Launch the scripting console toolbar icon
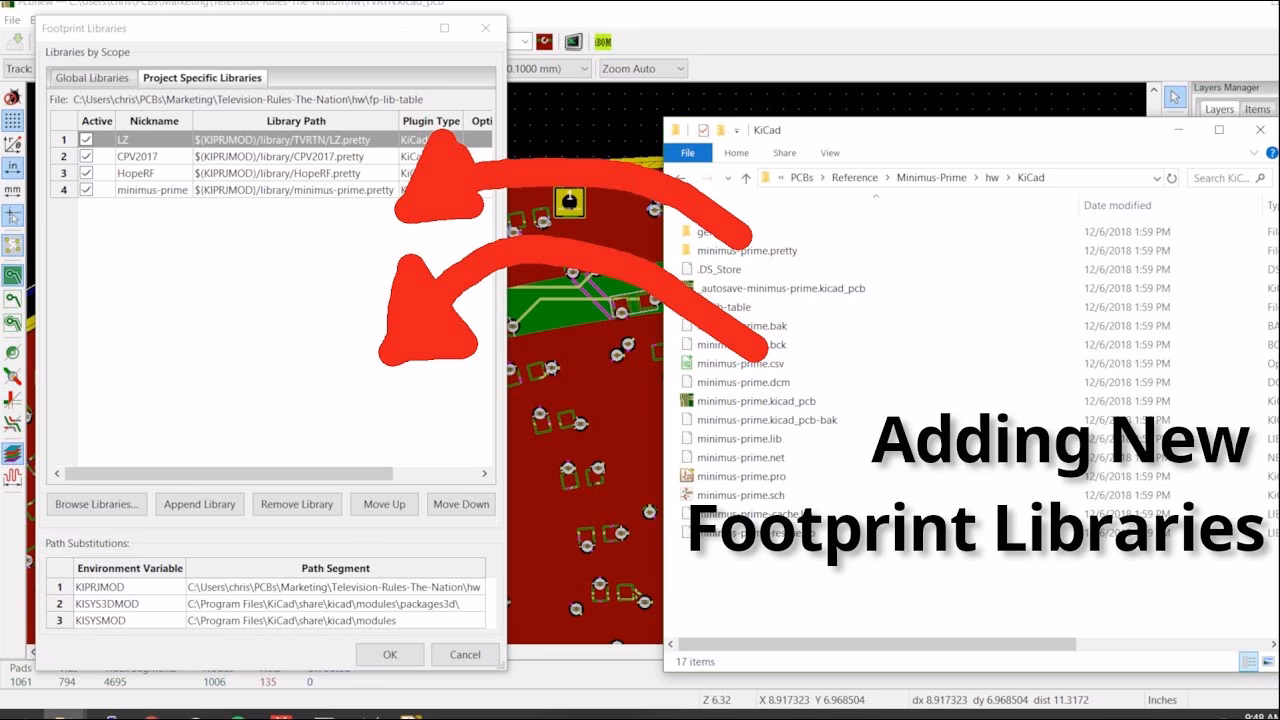The width and height of the screenshot is (1280, 720). (573, 42)
